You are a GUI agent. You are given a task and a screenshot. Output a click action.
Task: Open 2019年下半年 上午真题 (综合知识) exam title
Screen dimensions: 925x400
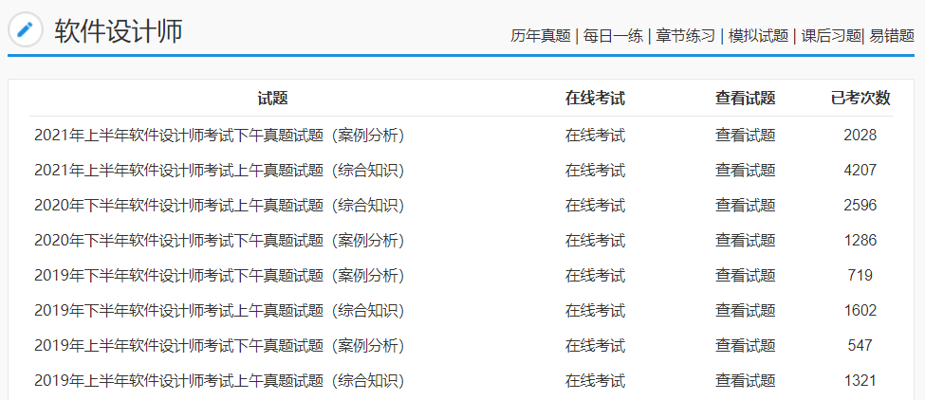pyautogui.click(x=219, y=310)
